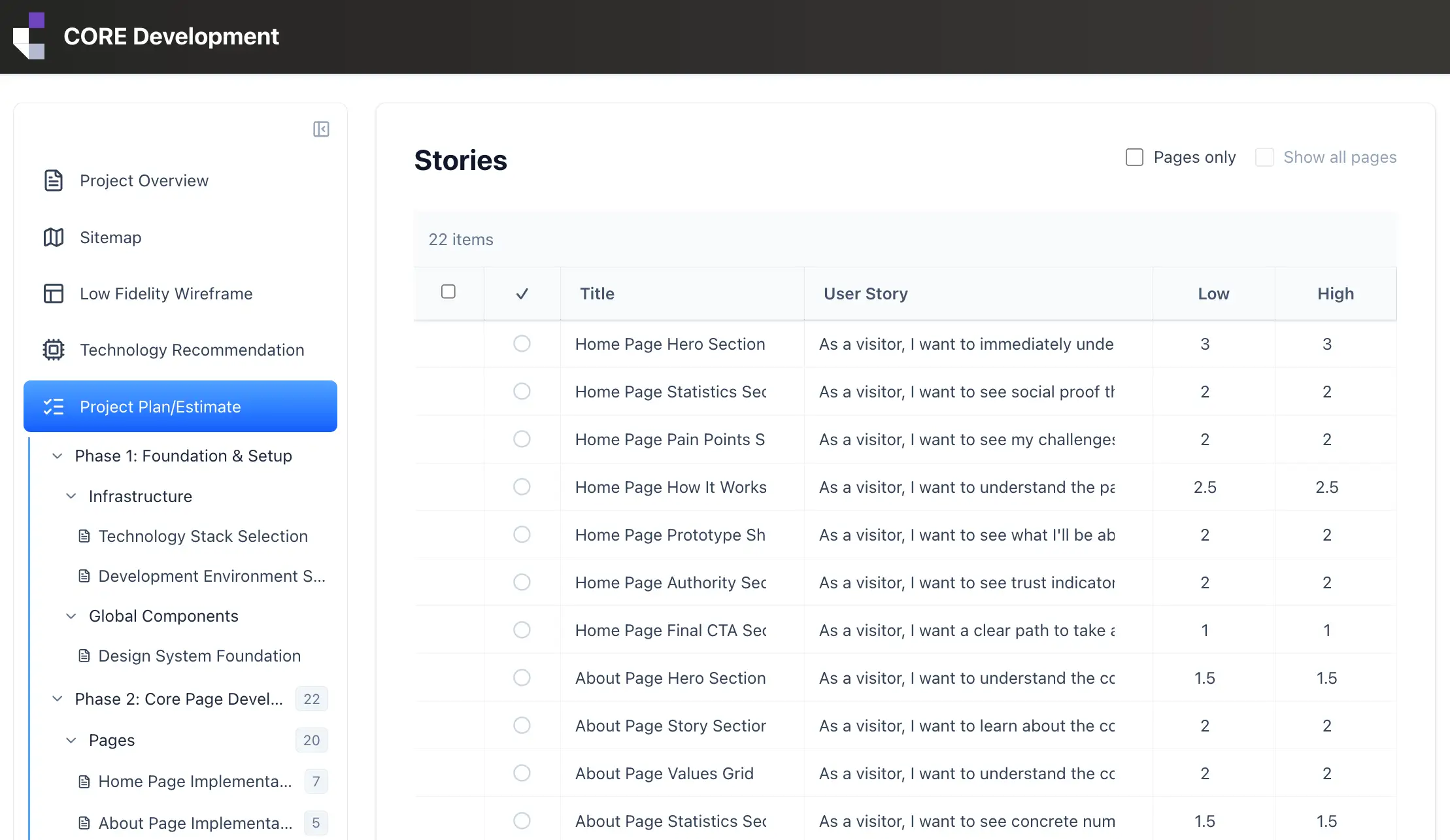
Task: Open the Technology Stack Selection page icon
Action: pyautogui.click(x=84, y=535)
